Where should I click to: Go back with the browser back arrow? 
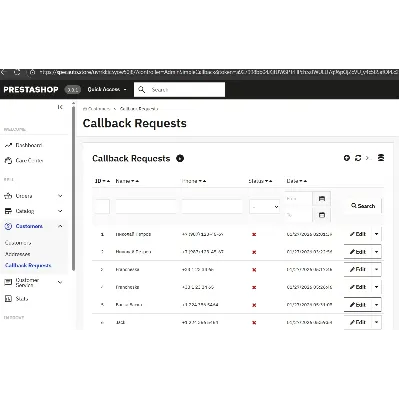point(3,72)
